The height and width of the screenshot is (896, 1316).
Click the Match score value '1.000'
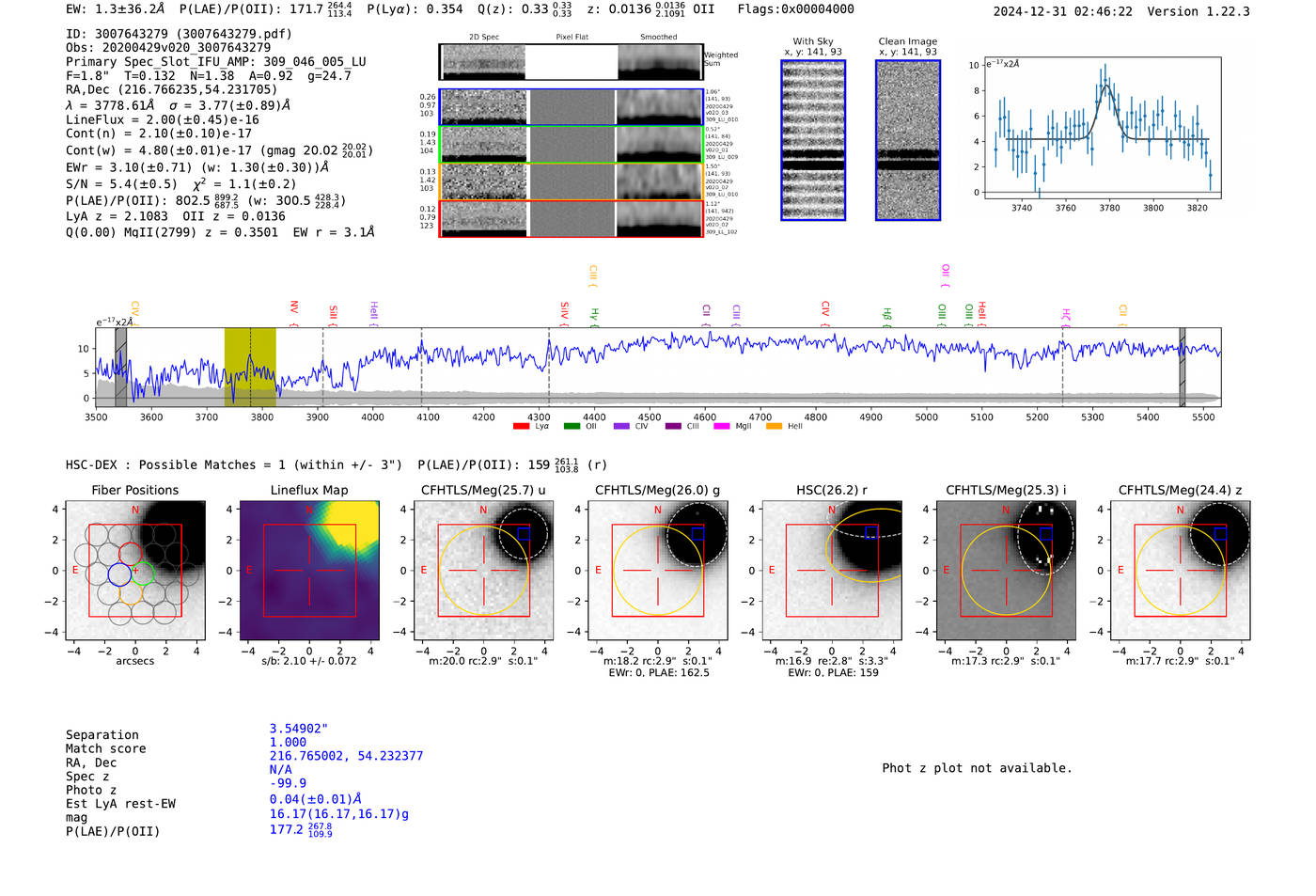[288, 743]
